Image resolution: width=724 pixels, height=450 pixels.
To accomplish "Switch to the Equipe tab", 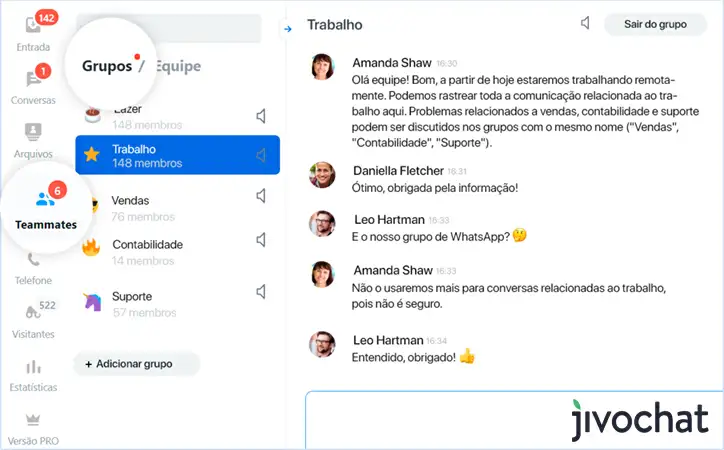I will [x=178, y=66].
